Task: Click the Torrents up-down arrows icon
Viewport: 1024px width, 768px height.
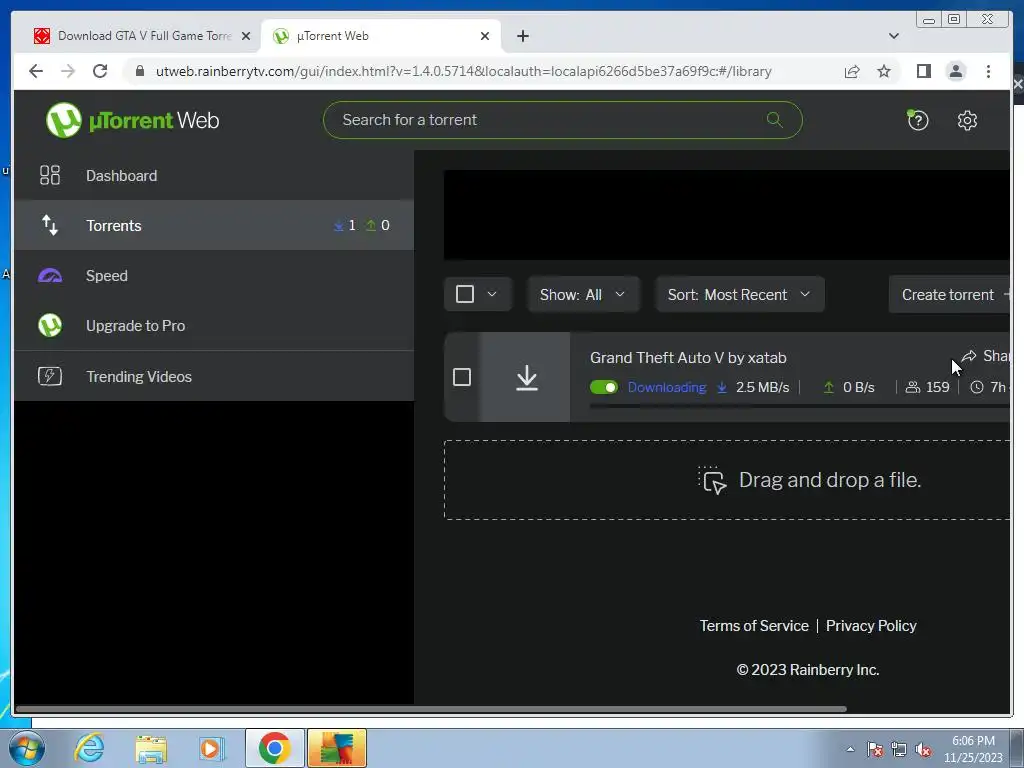Action: [x=50, y=225]
